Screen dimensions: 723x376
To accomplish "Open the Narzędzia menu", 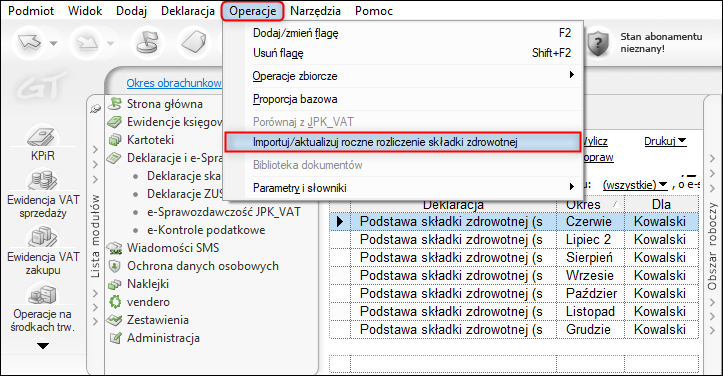I will [x=315, y=11].
